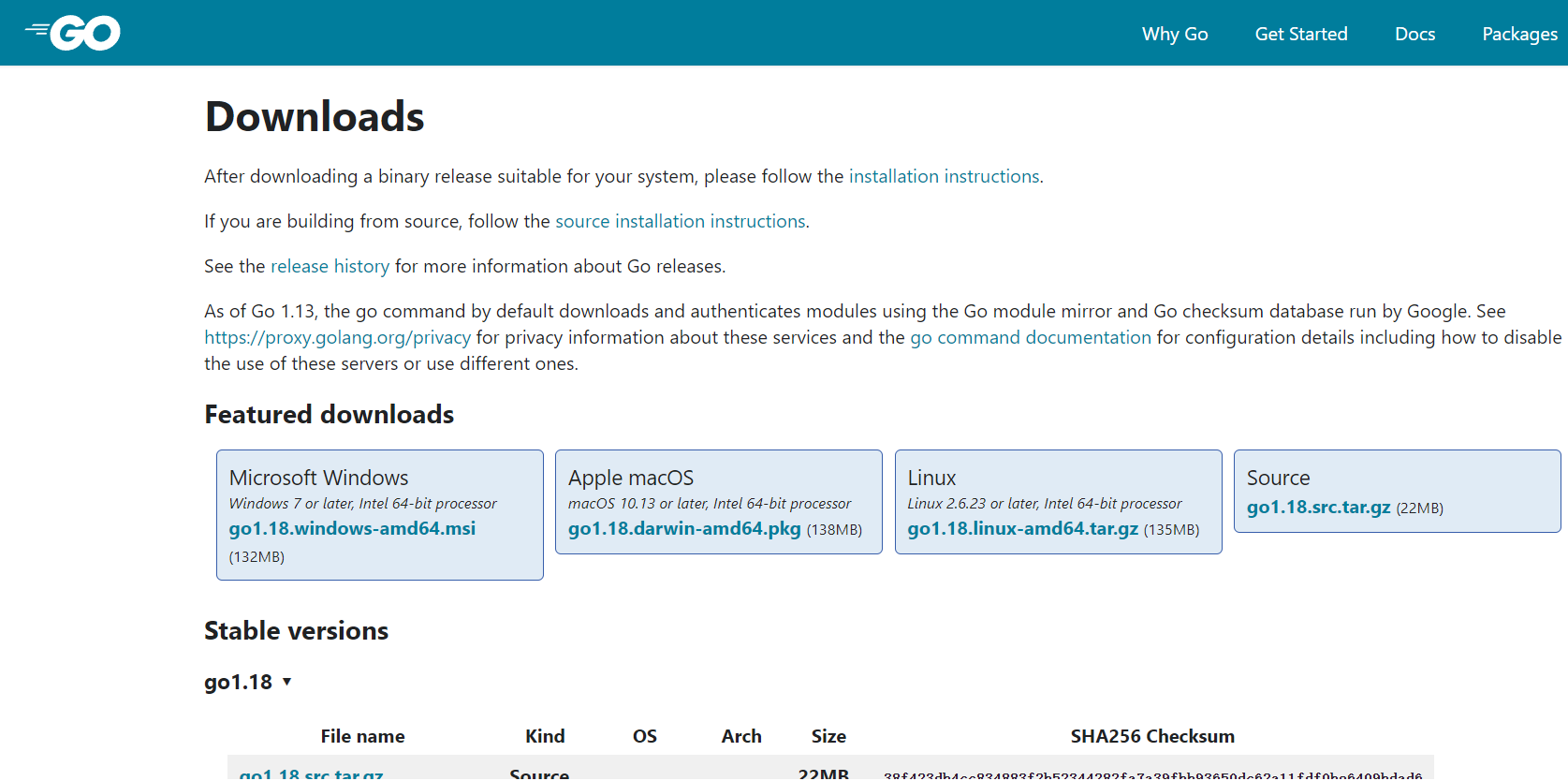Click the Windows 7 or later requirement text
Image resolution: width=1568 pixels, height=781 pixels.
pyautogui.click(x=362, y=504)
